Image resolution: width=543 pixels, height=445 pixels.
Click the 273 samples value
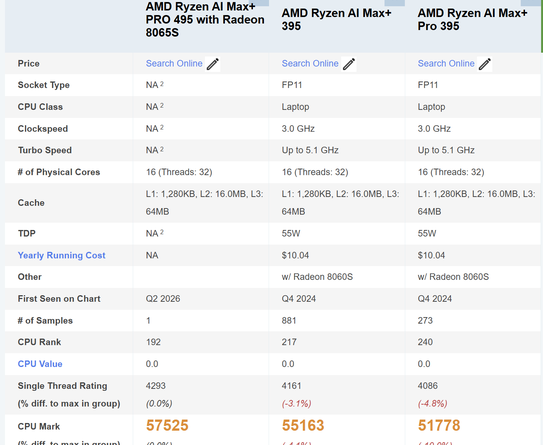(x=425, y=321)
